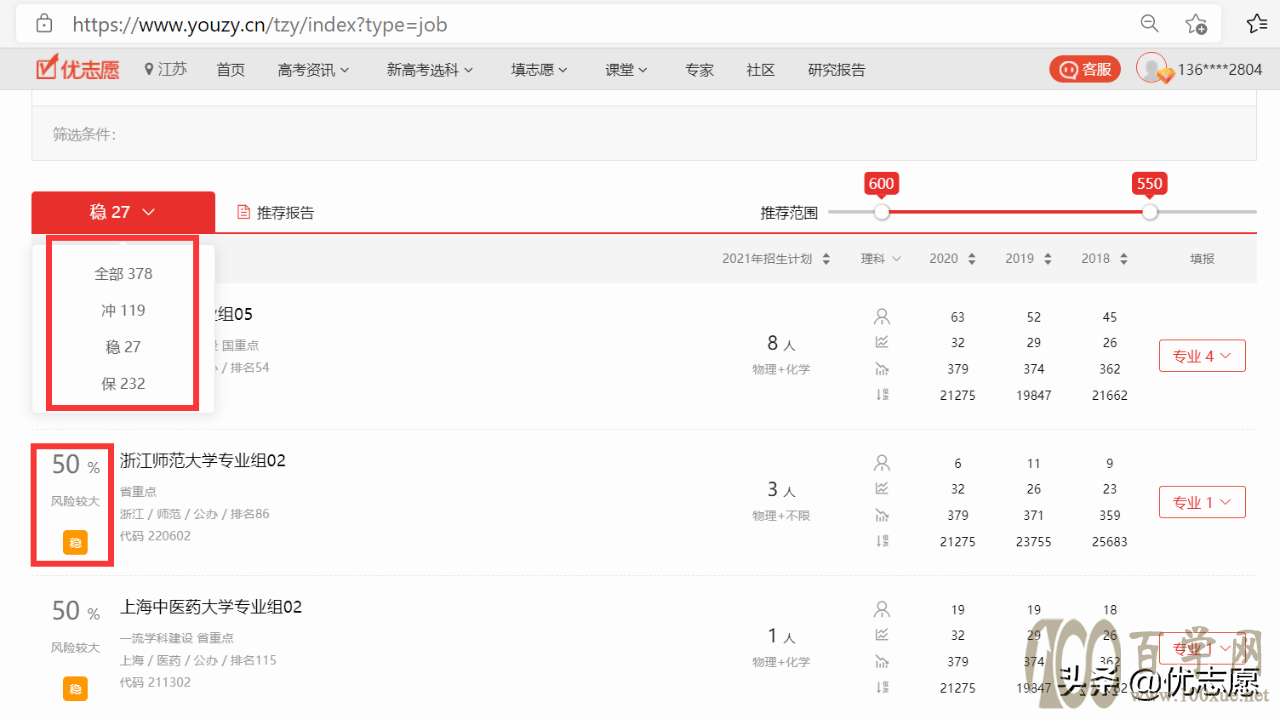Click line chart icon in 上海中医药大学 row
This screenshot has width=1280, height=719.
pyautogui.click(x=882, y=635)
